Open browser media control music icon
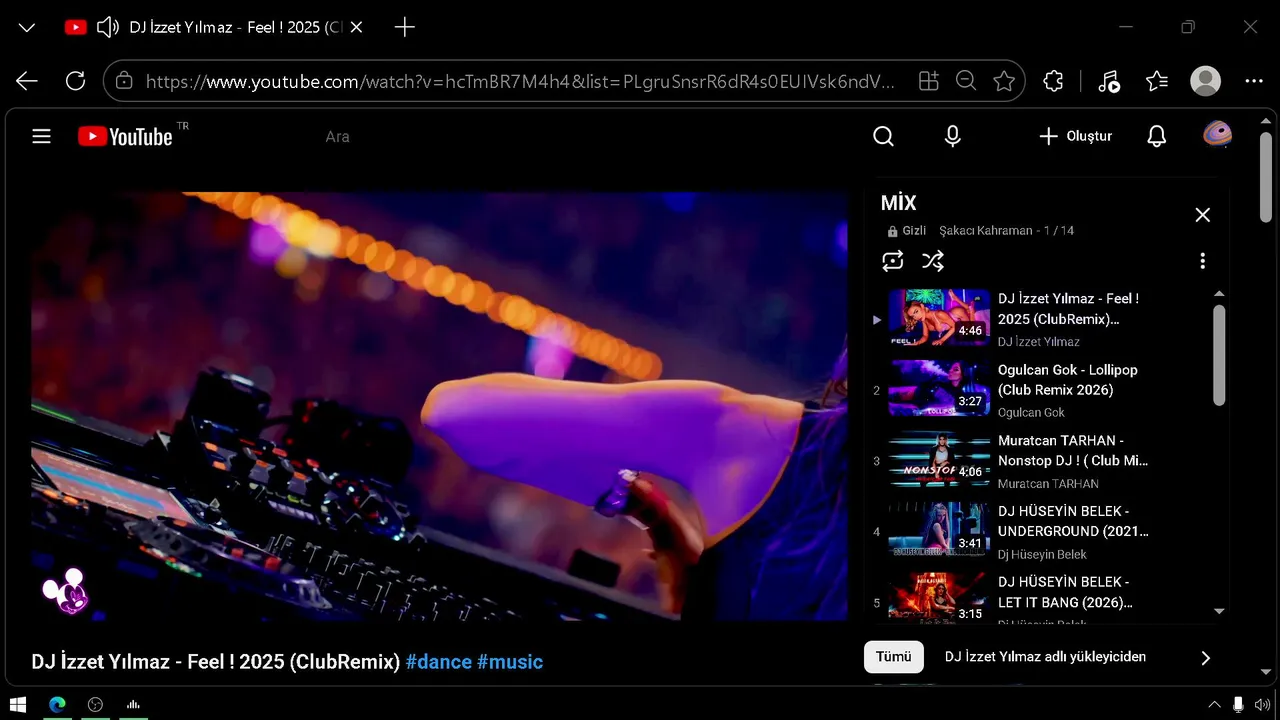The image size is (1280, 720). 1108,81
